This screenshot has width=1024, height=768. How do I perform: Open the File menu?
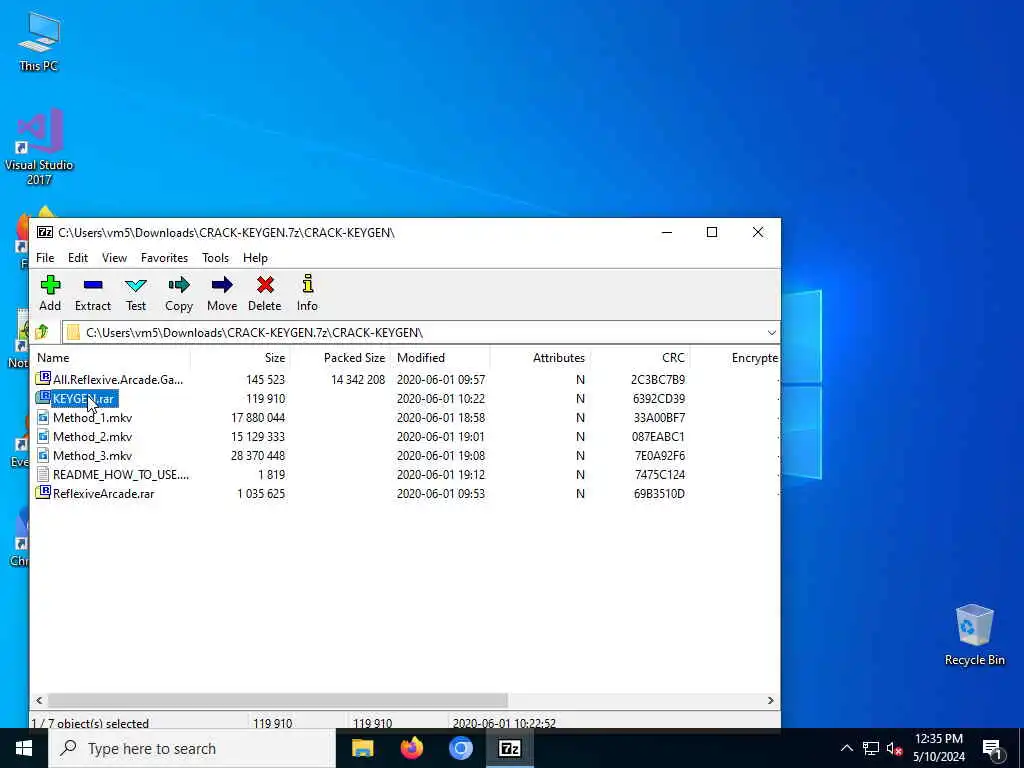45,258
